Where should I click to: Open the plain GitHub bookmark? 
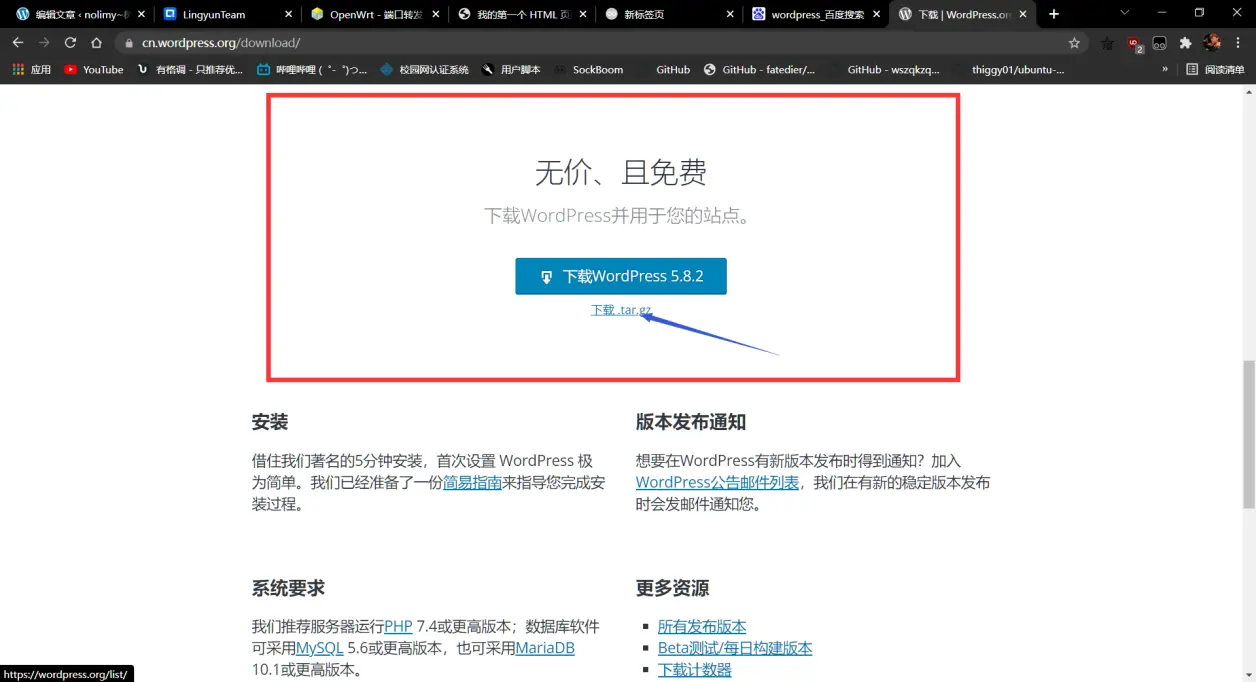click(663, 70)
